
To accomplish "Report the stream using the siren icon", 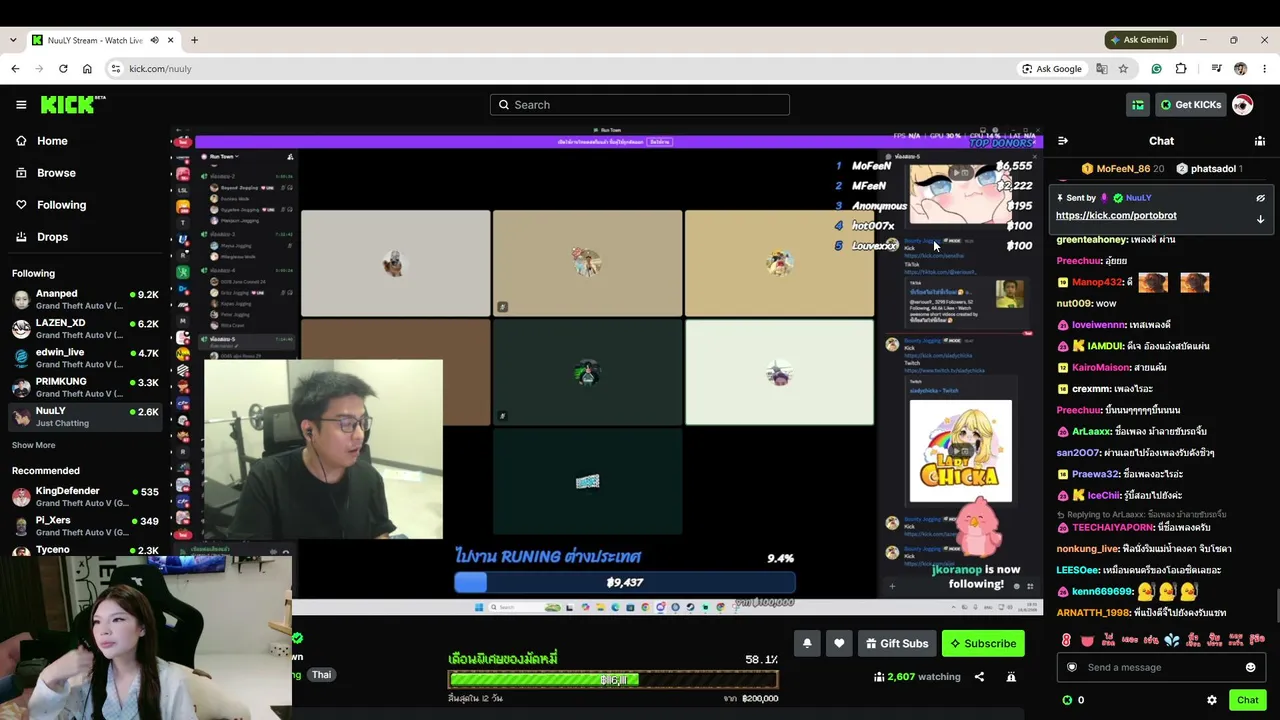I will (1011, 677).
